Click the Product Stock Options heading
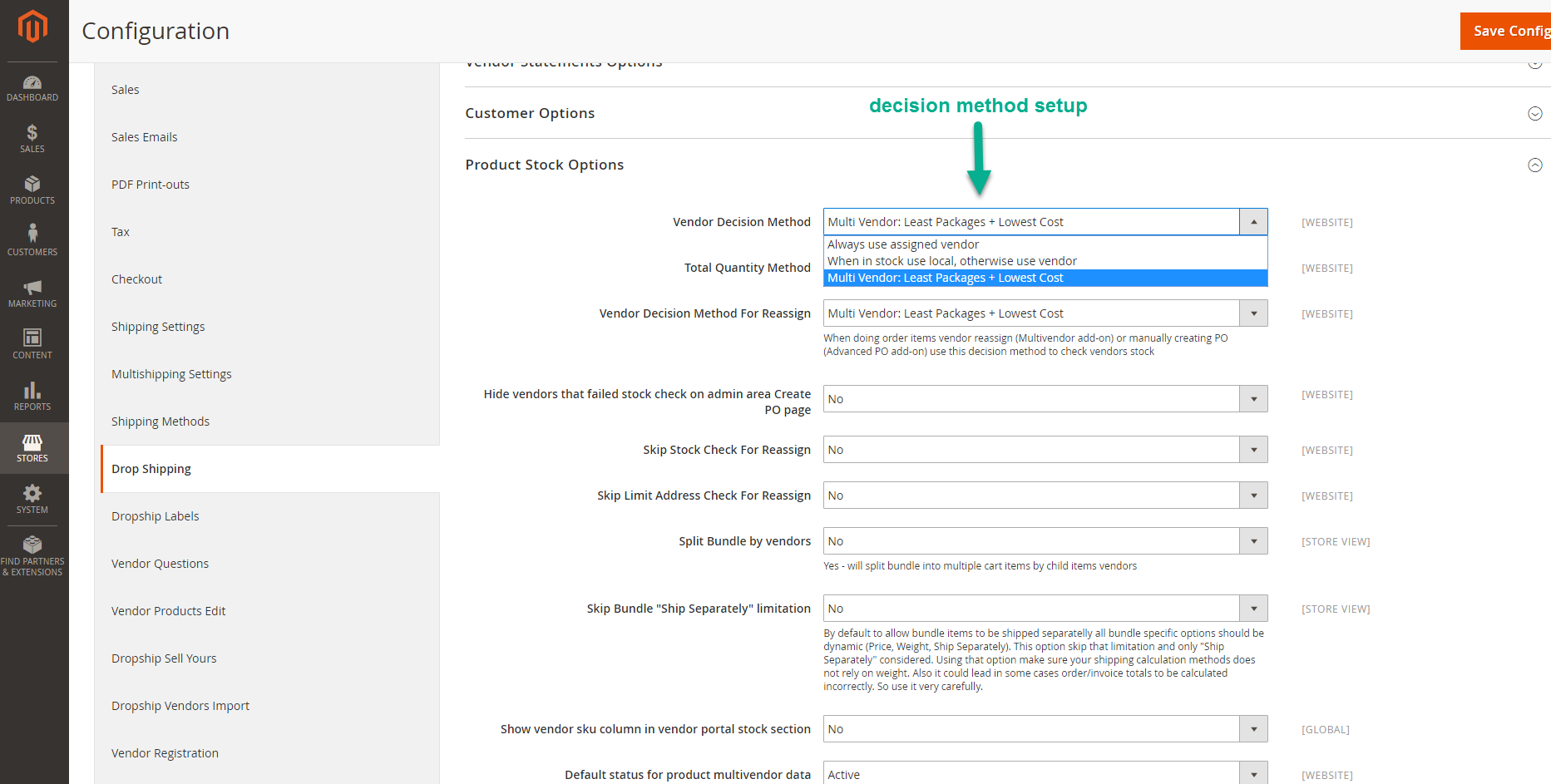 pos(545,165)
